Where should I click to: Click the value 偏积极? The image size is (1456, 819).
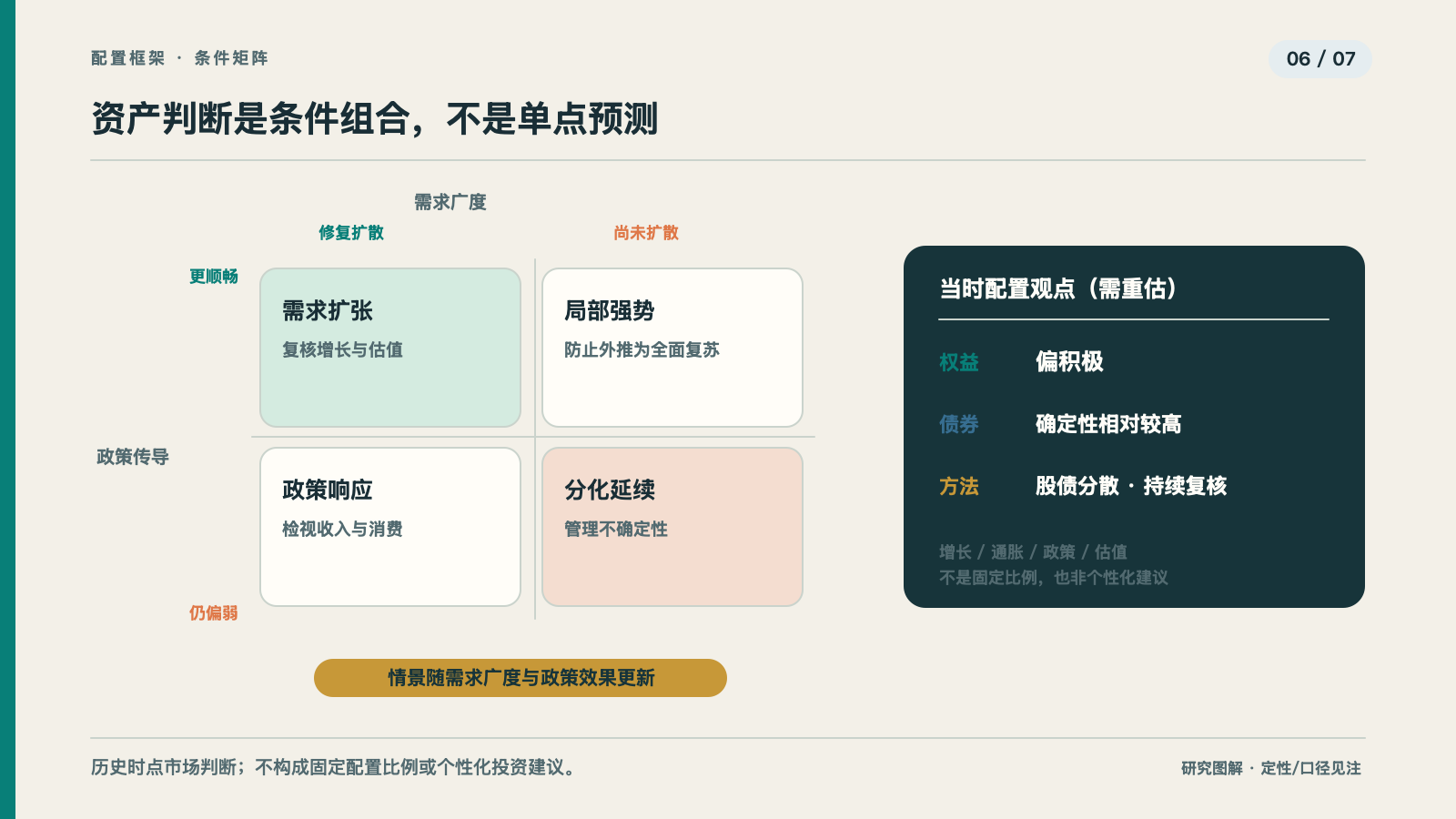(x=1069, y=362)
